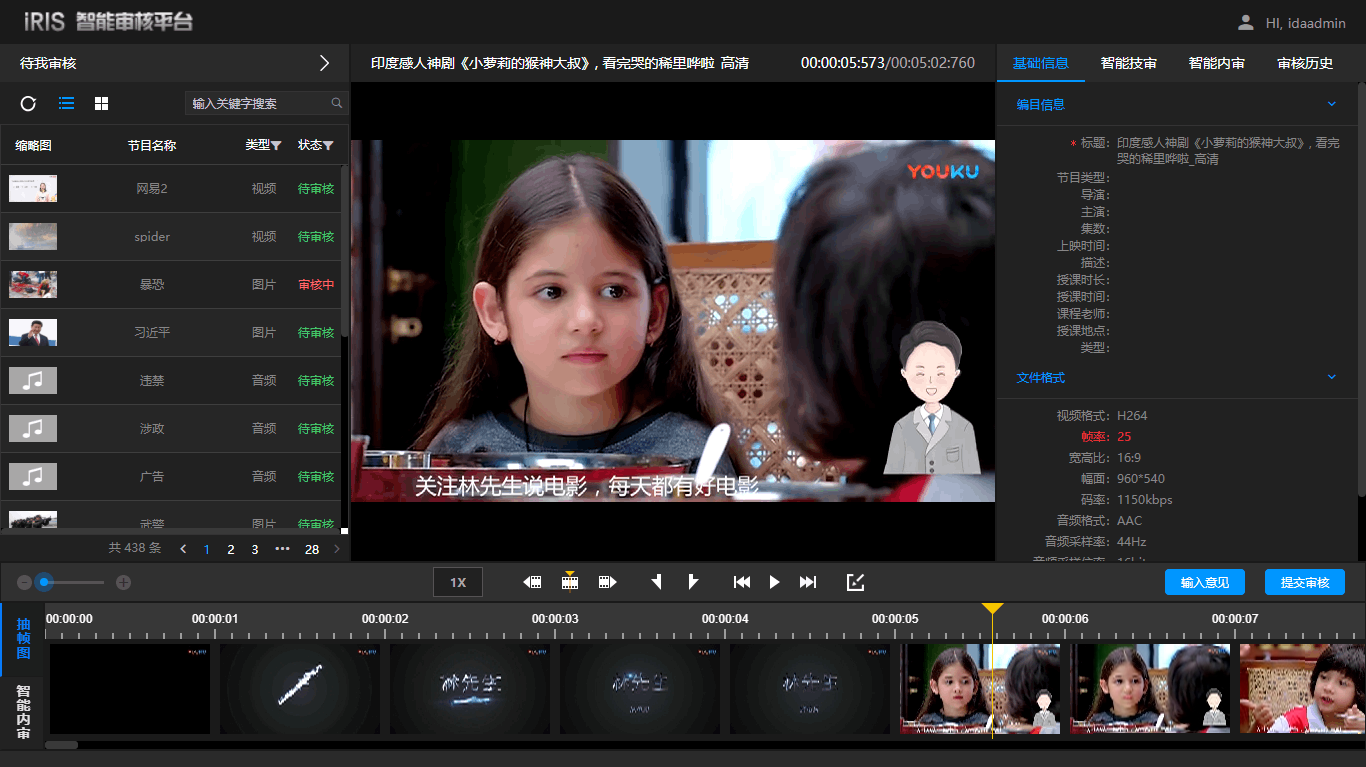1366x767 pixels.
Task: Switch to grid view layout
Action: click(x=101, y=103)
